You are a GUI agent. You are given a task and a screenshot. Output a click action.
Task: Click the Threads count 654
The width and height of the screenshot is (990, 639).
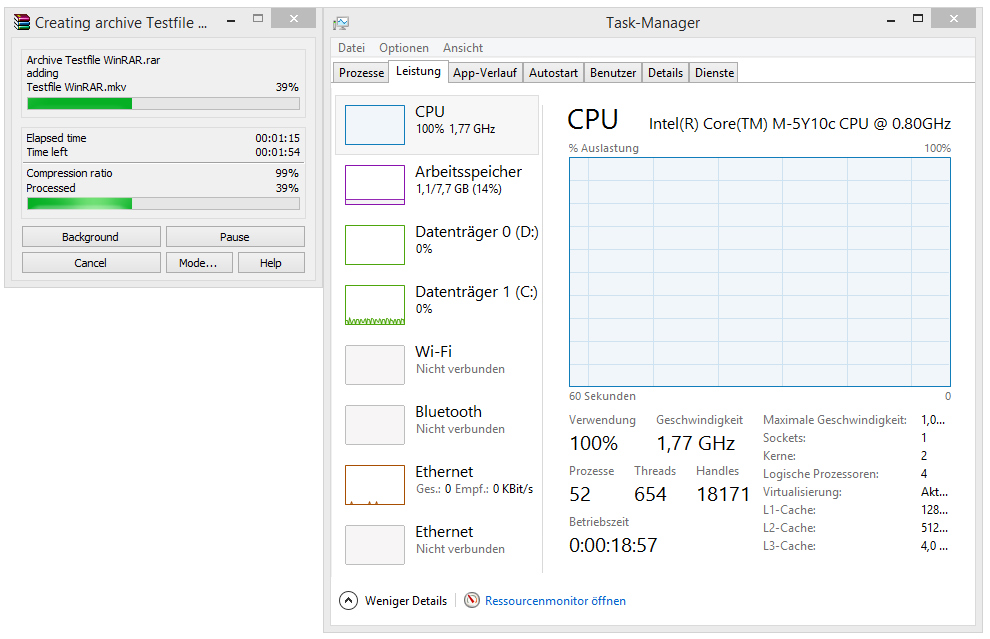tap(650, 494)
